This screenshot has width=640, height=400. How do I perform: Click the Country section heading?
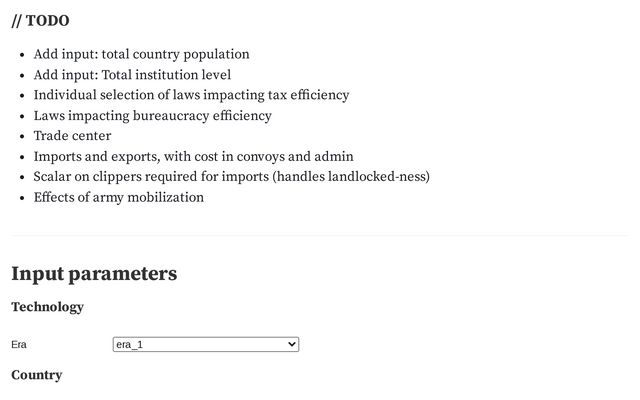pyautogui.click(x=37, y=375)
